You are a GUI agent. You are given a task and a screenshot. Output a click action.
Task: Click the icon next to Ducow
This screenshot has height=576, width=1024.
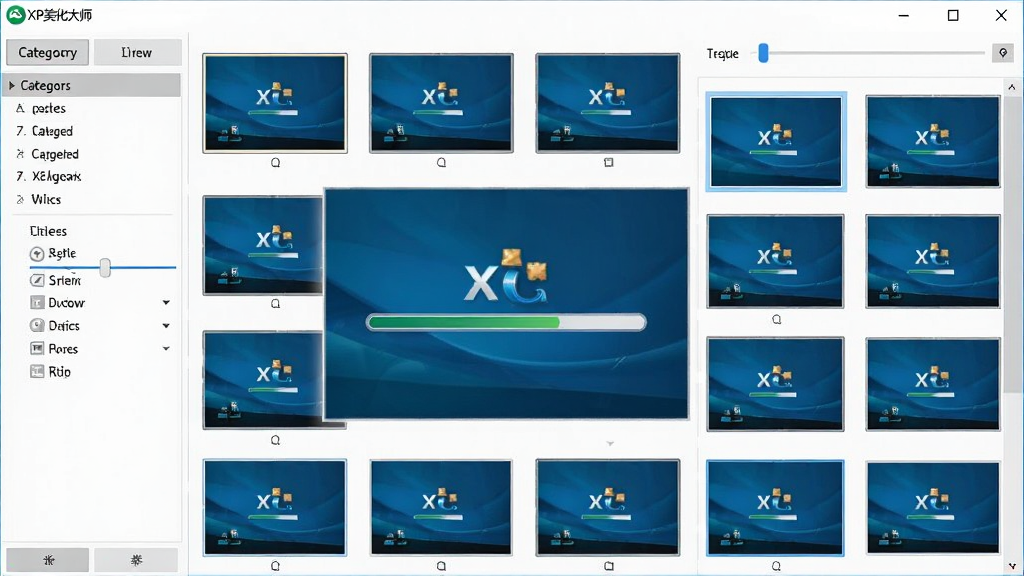pyautogui.click(x=37, y=302)
